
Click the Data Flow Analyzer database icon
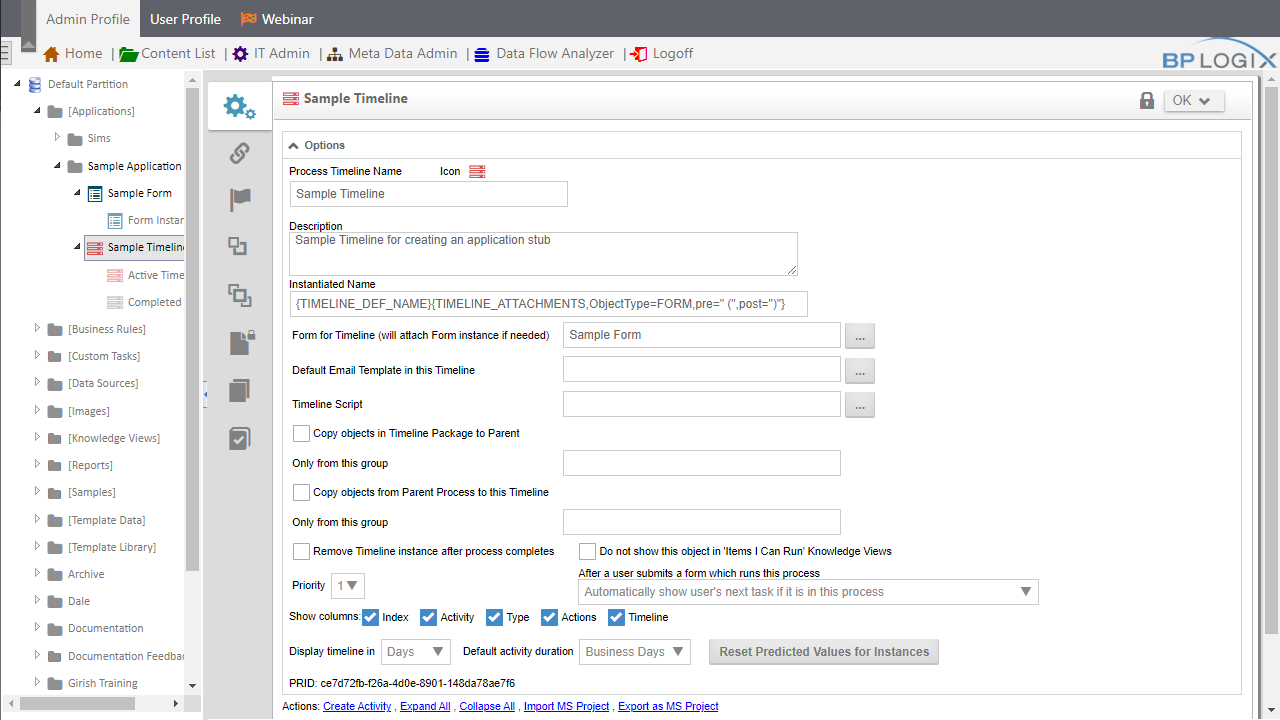pyautogui.click(x=482, y=54)
